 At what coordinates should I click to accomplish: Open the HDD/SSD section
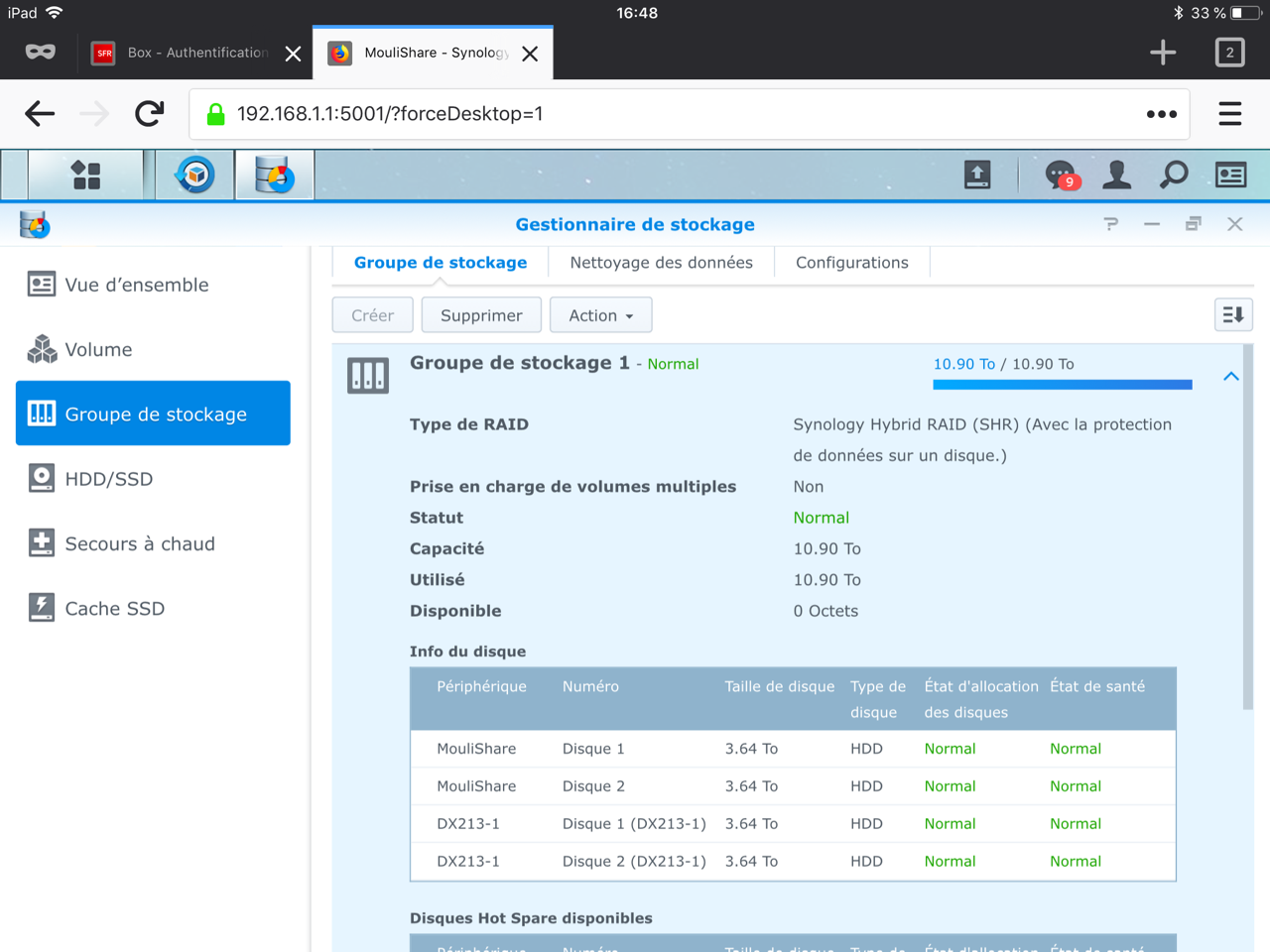pyautogui.click(x=153, y=479)
